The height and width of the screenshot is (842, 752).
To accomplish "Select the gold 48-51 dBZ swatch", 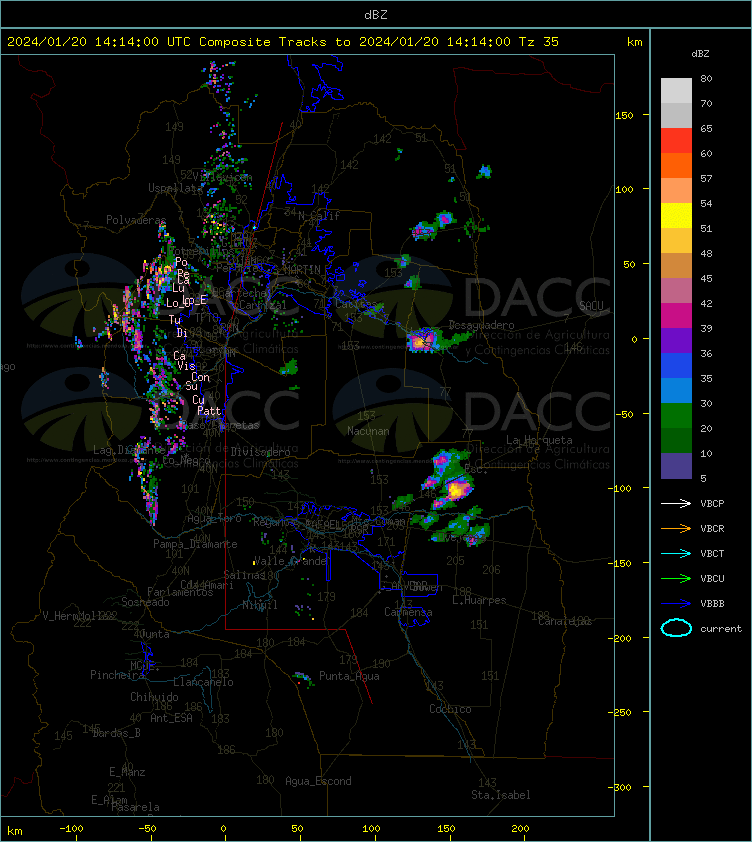I will tap(676, 241).
